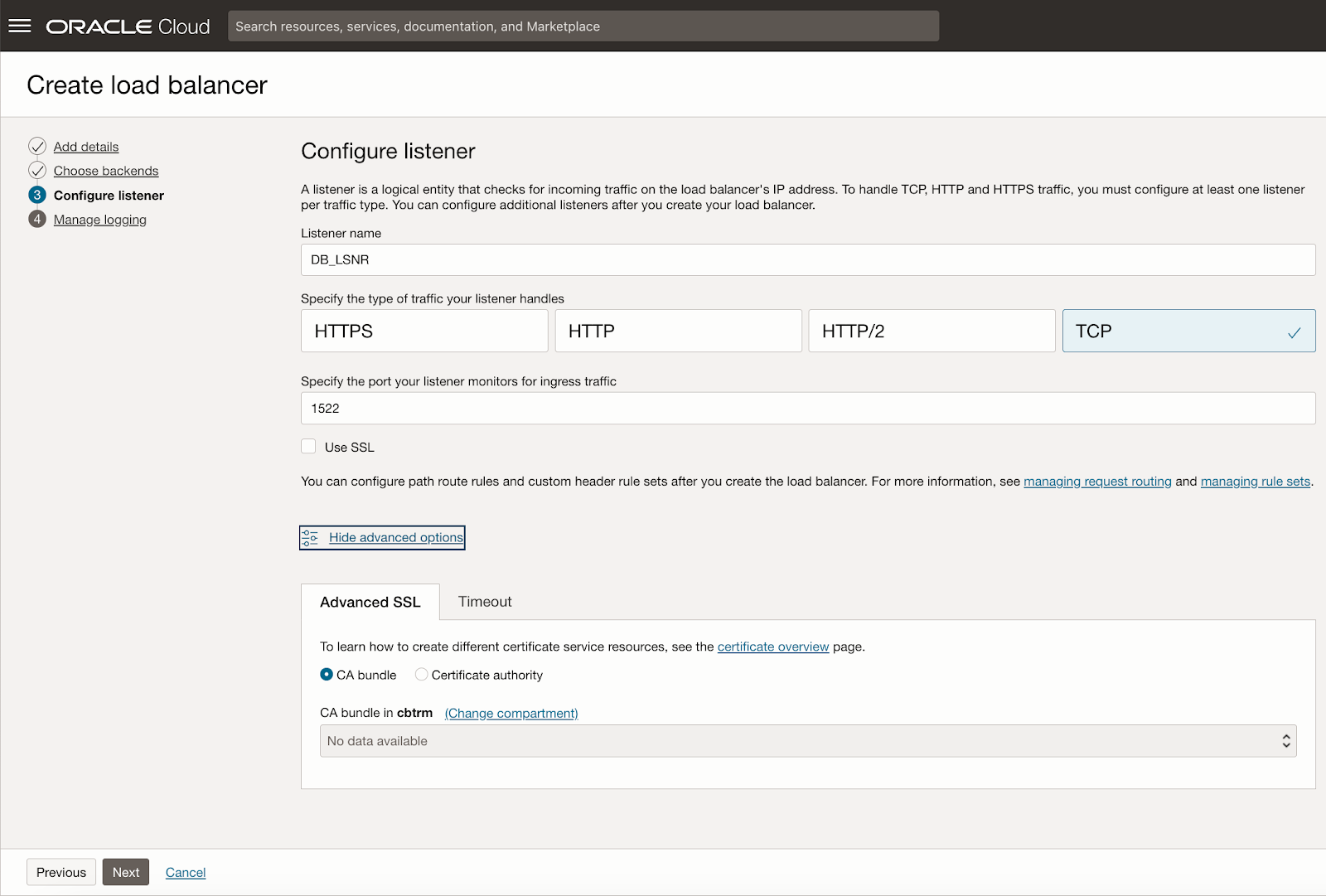
Task: Switch to the Timeout tab
Action: point(485,602)
